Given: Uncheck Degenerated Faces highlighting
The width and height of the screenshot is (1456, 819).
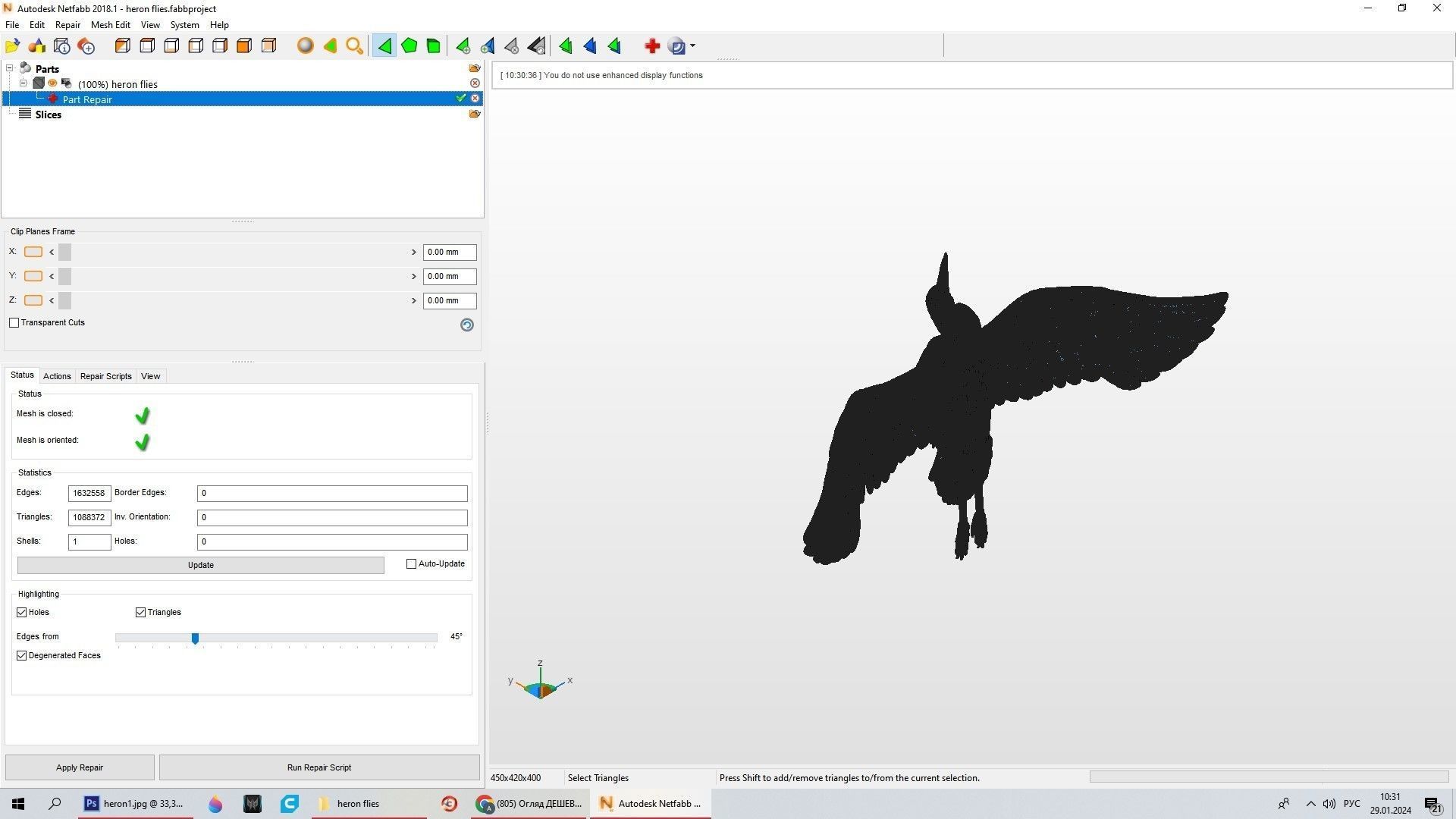Looking at the screenshot, I should tap(22, 656).
